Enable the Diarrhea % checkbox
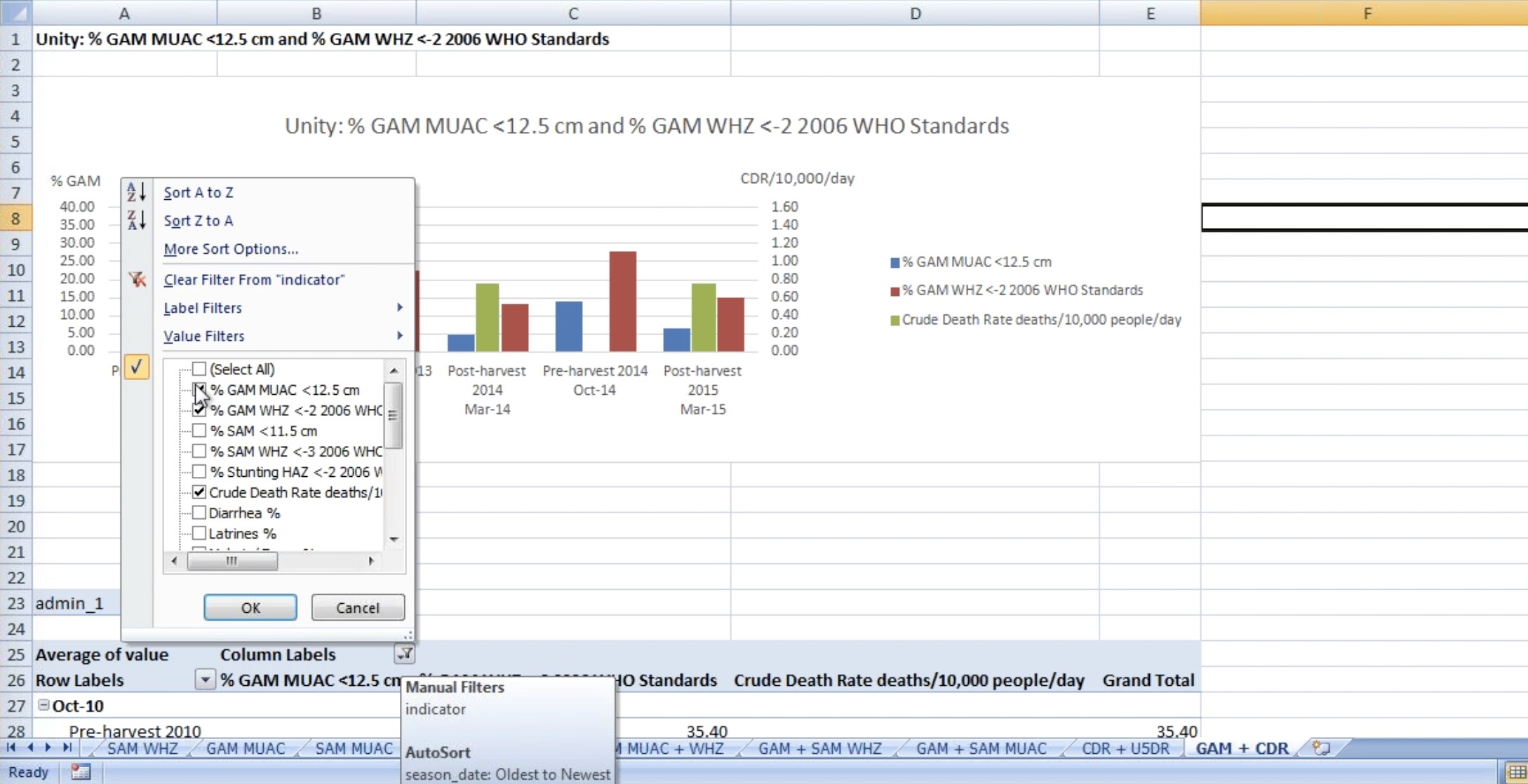This screenshot has width=1528, height=784. (x=199, y=513)
